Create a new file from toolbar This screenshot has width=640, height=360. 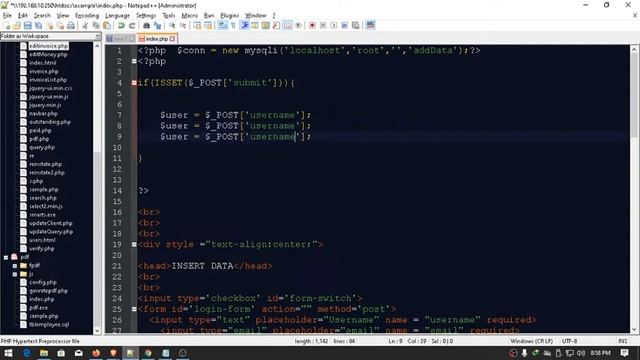[7, 25]
